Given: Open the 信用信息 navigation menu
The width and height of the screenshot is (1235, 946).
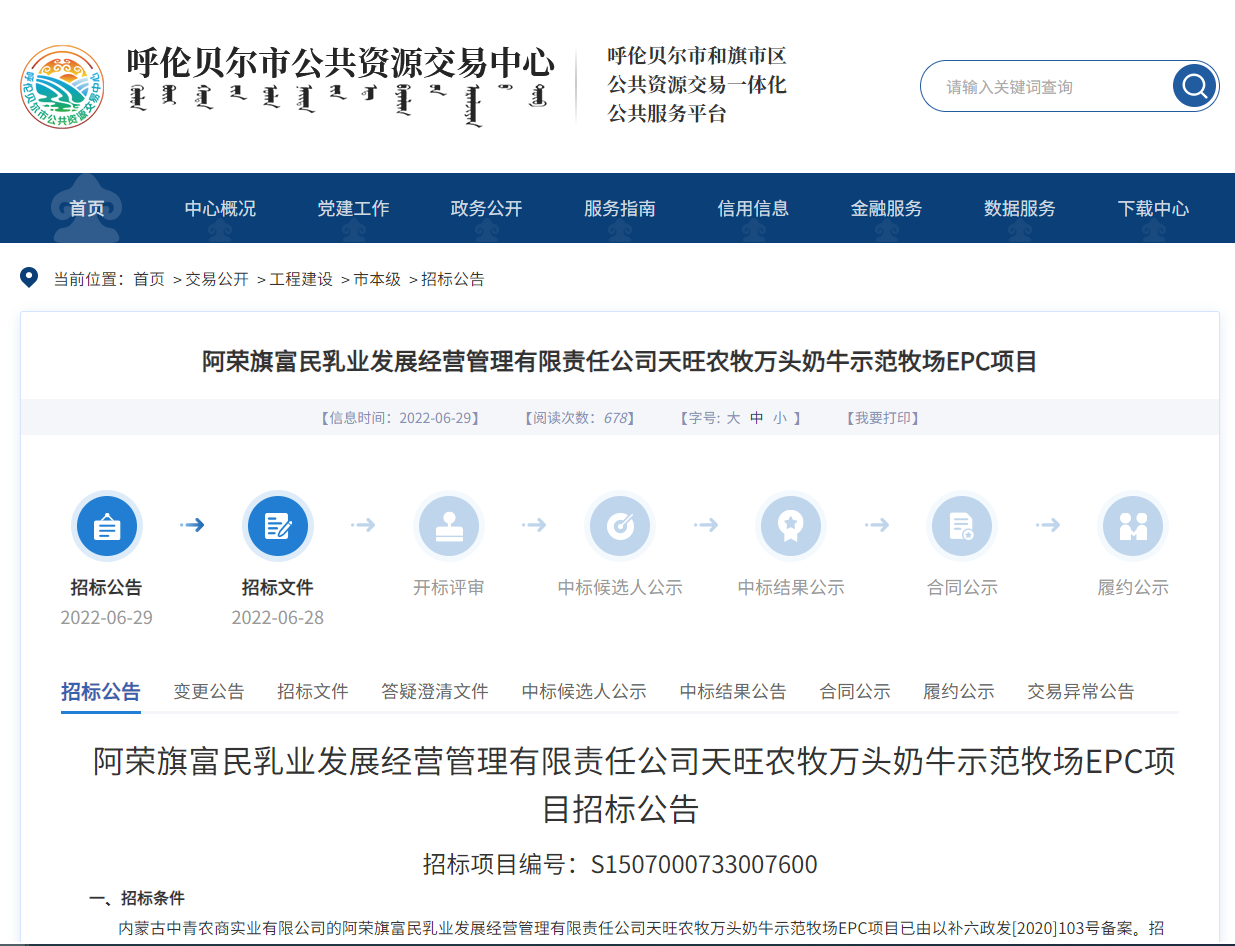Looking at the screenshot, I should tap(753, 208).
